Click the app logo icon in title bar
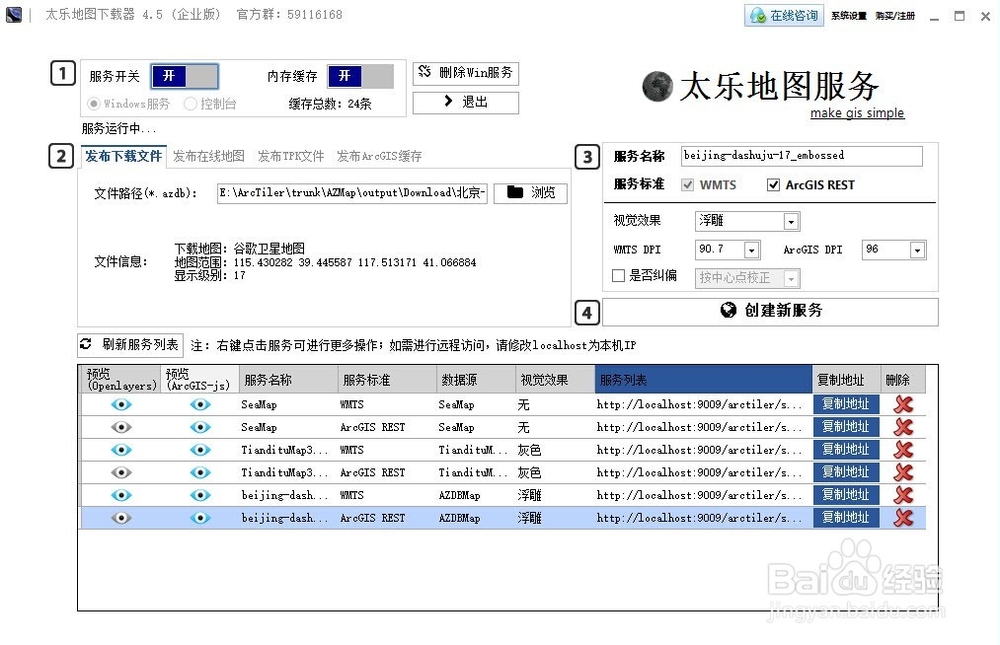Image resolution: width=1000 pixels, height=645 pixels. pyautogui.click(x=13, y=14)
